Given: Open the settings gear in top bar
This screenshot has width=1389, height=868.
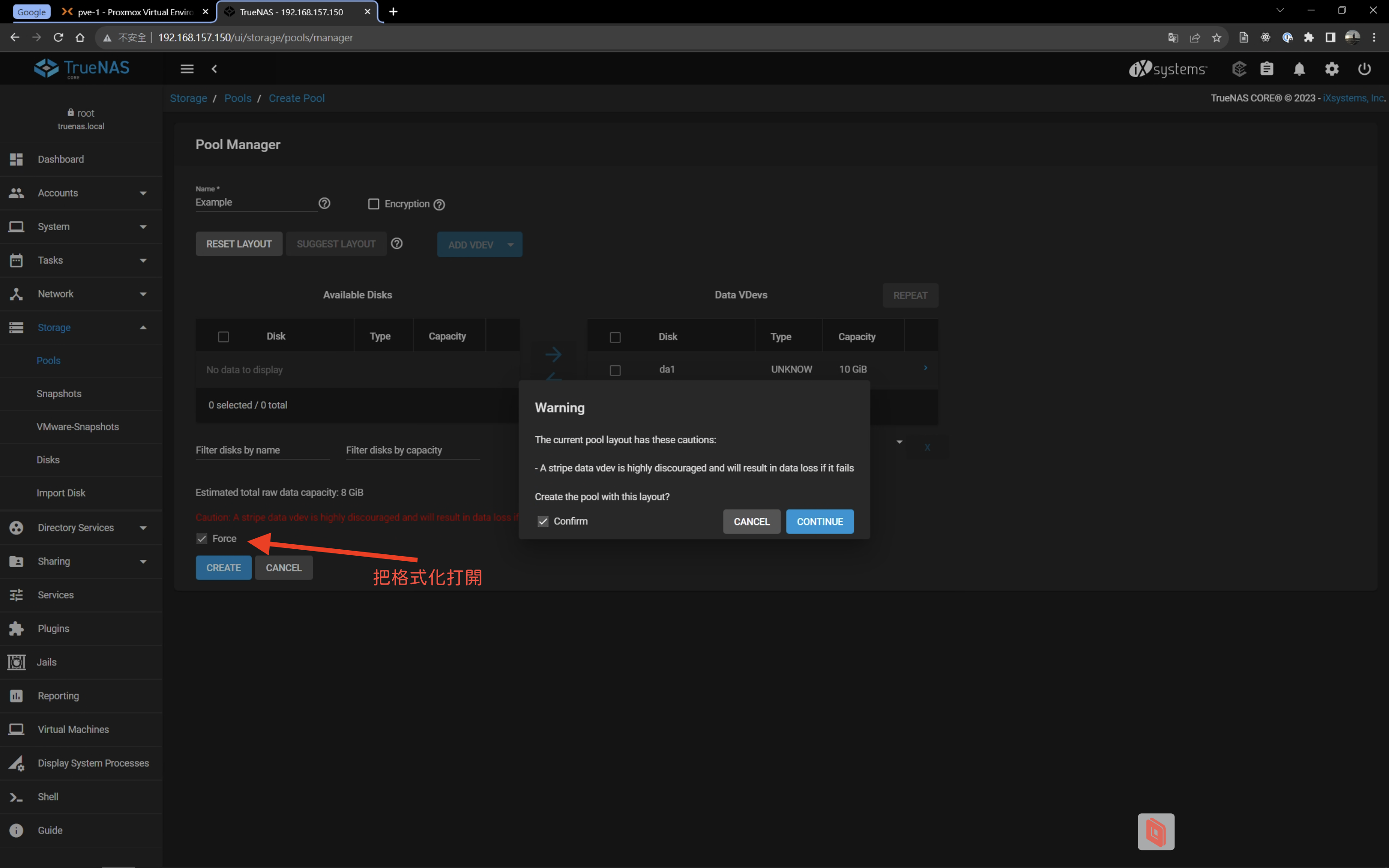Looking at the screenshot, I should [x=1332, y=69].
